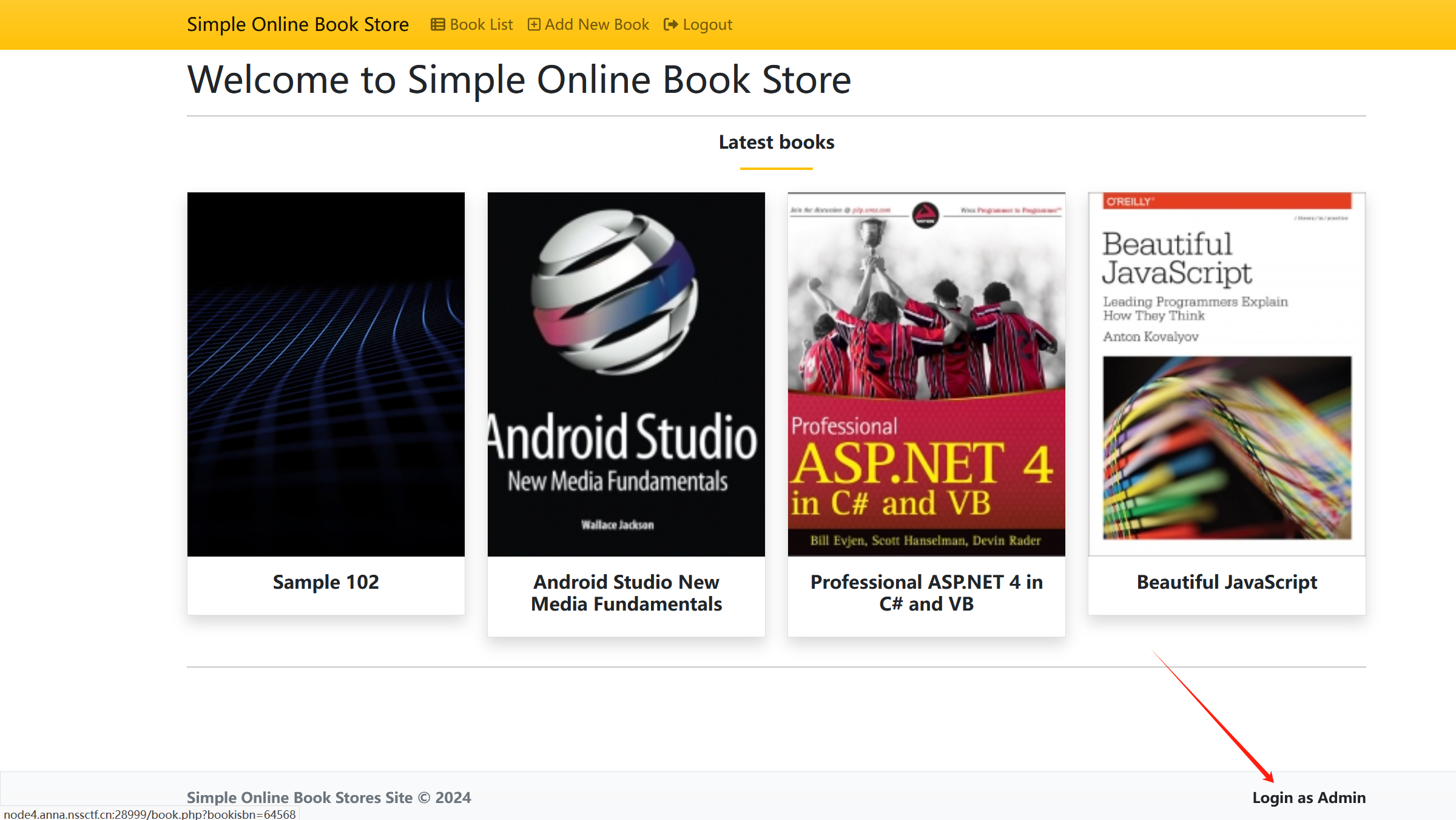Screen dimensions: 1456x820
Task: Click the Book List table icon
Action: pos(437,24)
